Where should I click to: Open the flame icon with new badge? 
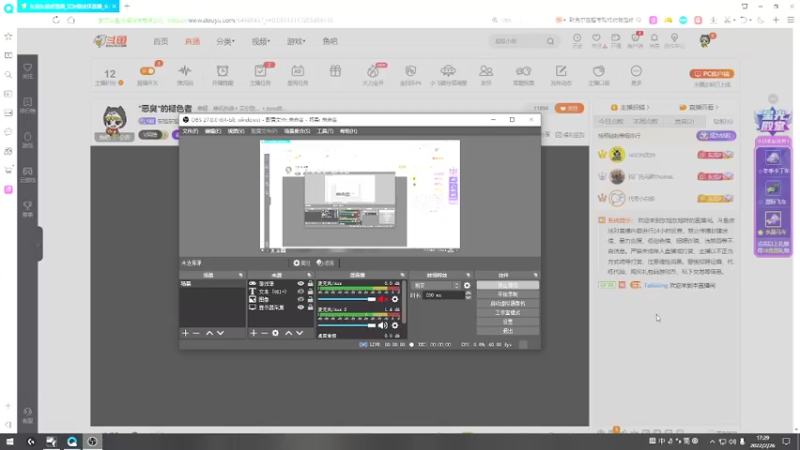[x=373, y=71]
